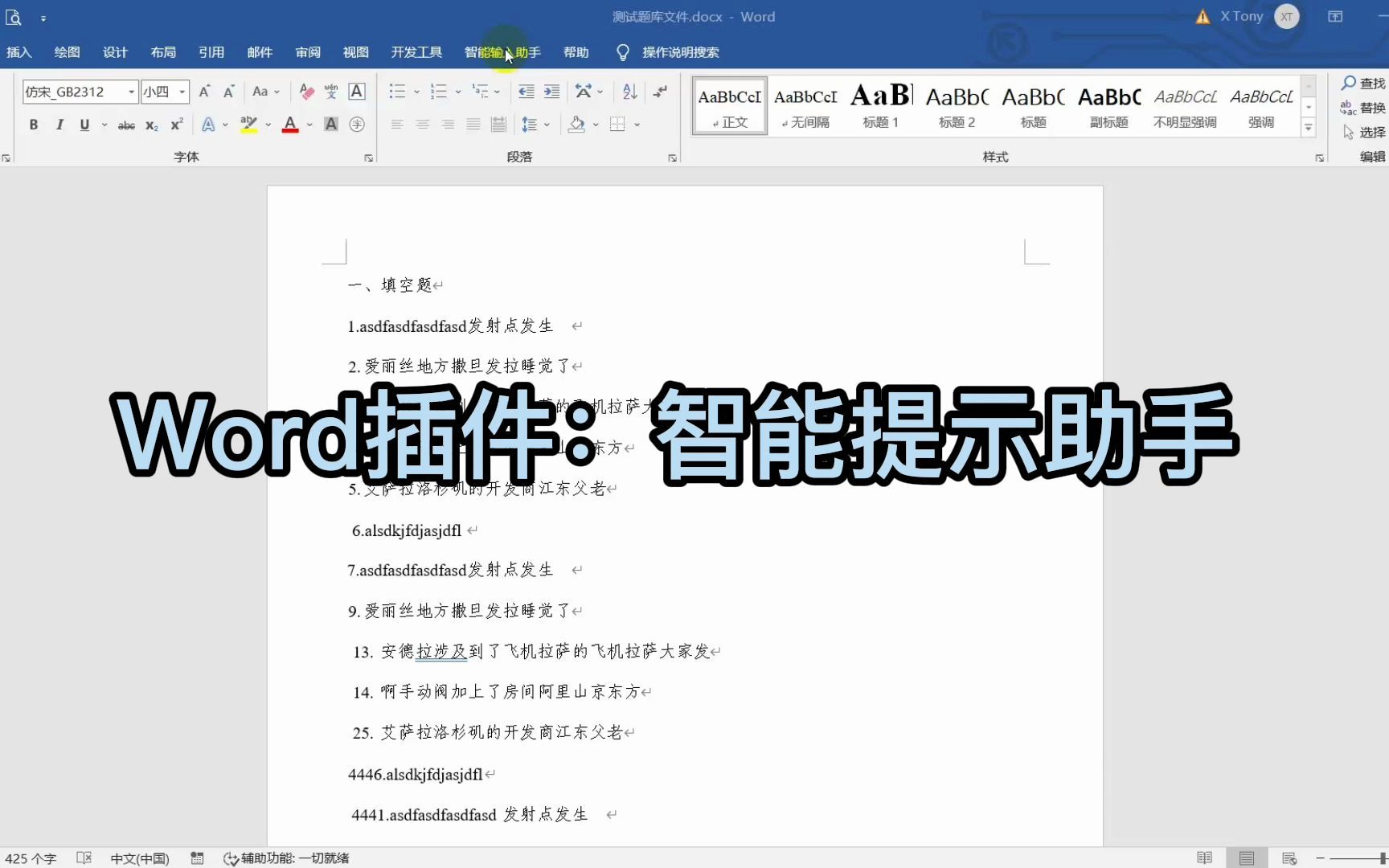Apply italic formatting
The image size is (1389, 868).
click(59, 125)
